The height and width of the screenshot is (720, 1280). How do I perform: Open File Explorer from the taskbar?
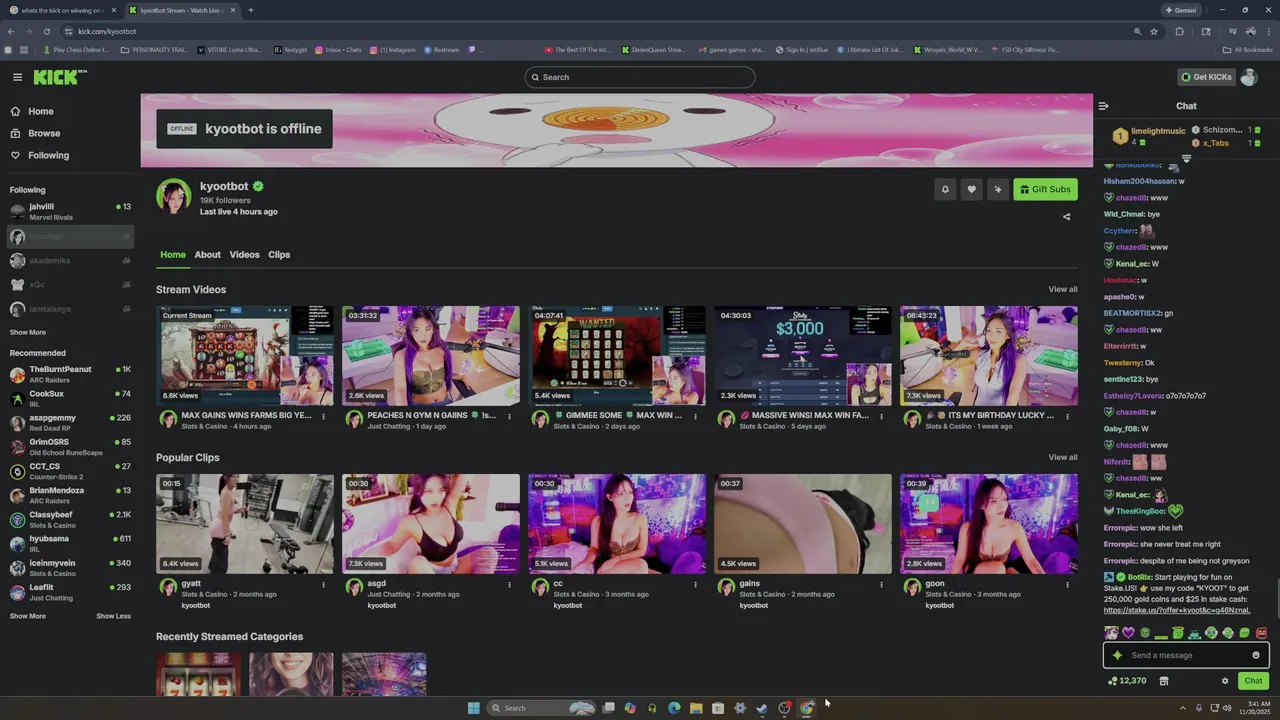pyautogui.click(x=696, y=708)
